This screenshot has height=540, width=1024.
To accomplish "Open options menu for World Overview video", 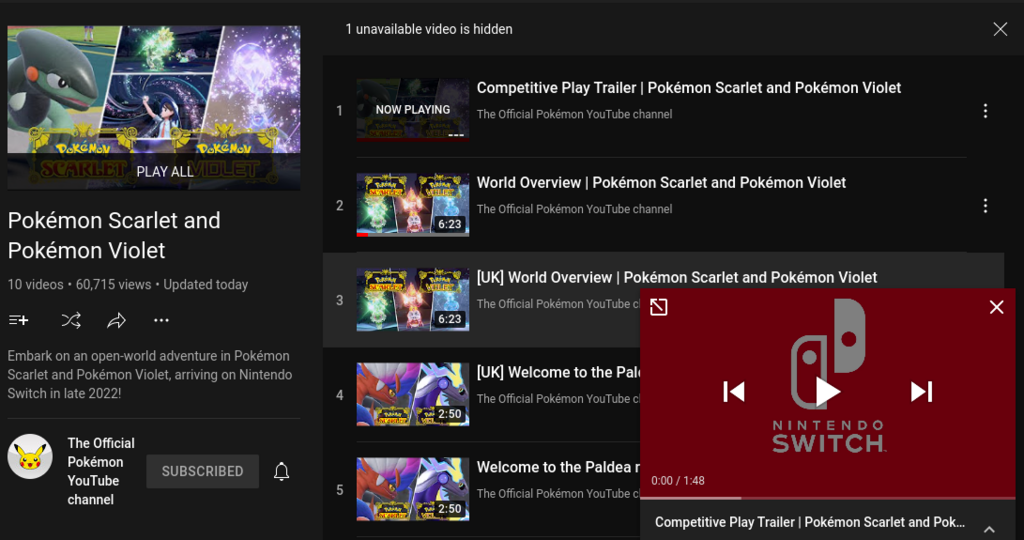I will tap(985, 206).
